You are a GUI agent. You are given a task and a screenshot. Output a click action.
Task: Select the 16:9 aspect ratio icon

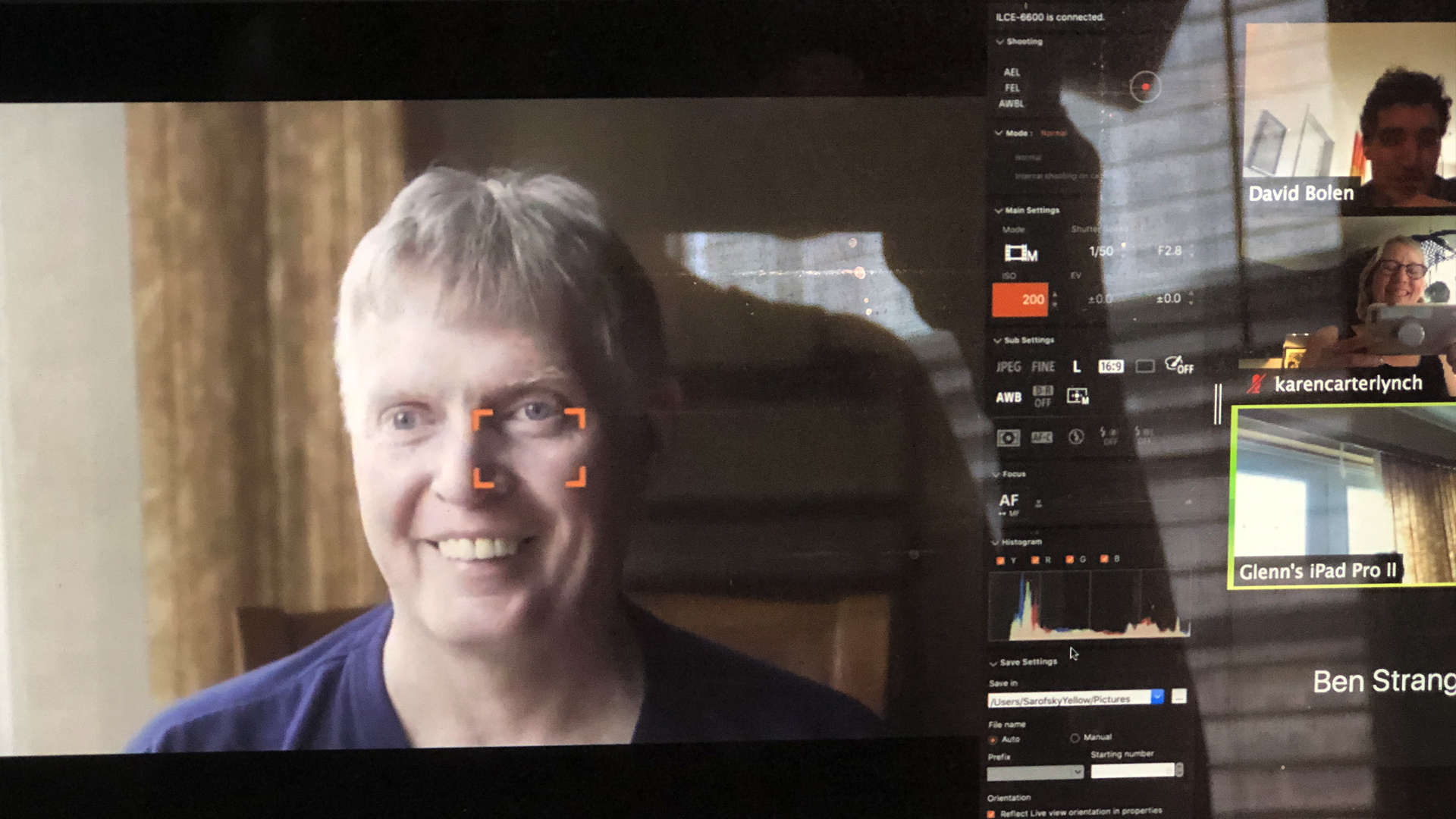[x=1110, y=367]
